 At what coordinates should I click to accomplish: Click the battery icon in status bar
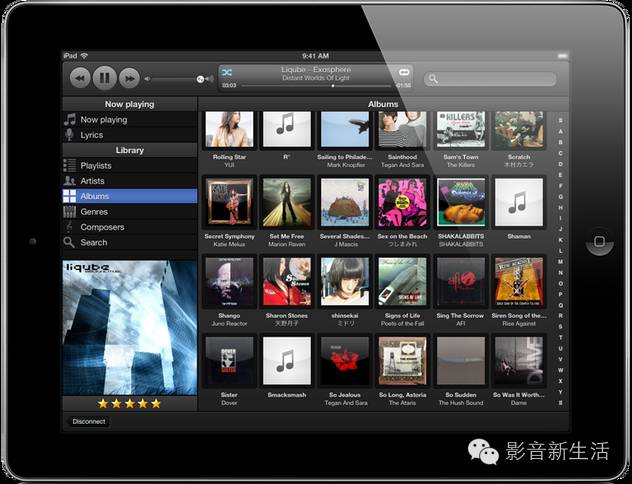point(562,56)
